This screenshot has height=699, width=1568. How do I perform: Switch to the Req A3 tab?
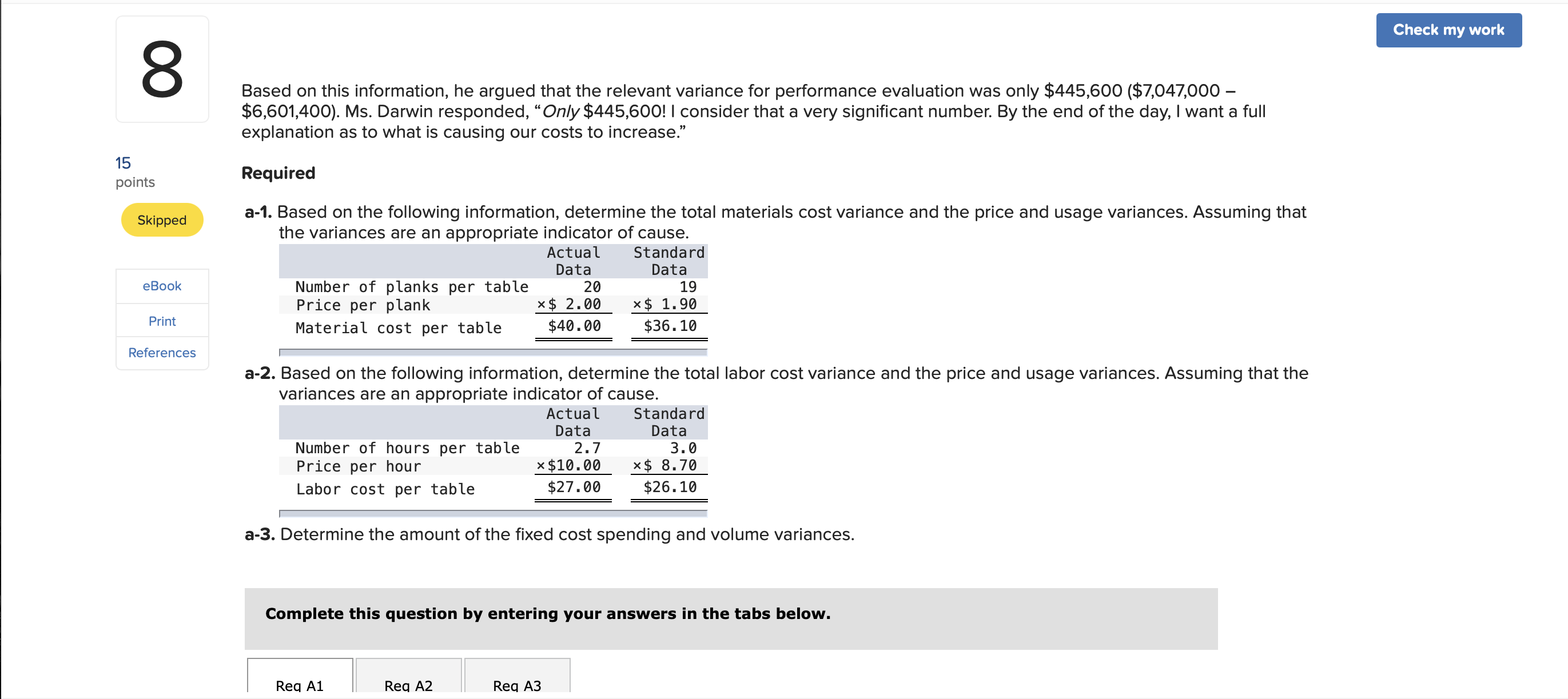coord(516,685)
